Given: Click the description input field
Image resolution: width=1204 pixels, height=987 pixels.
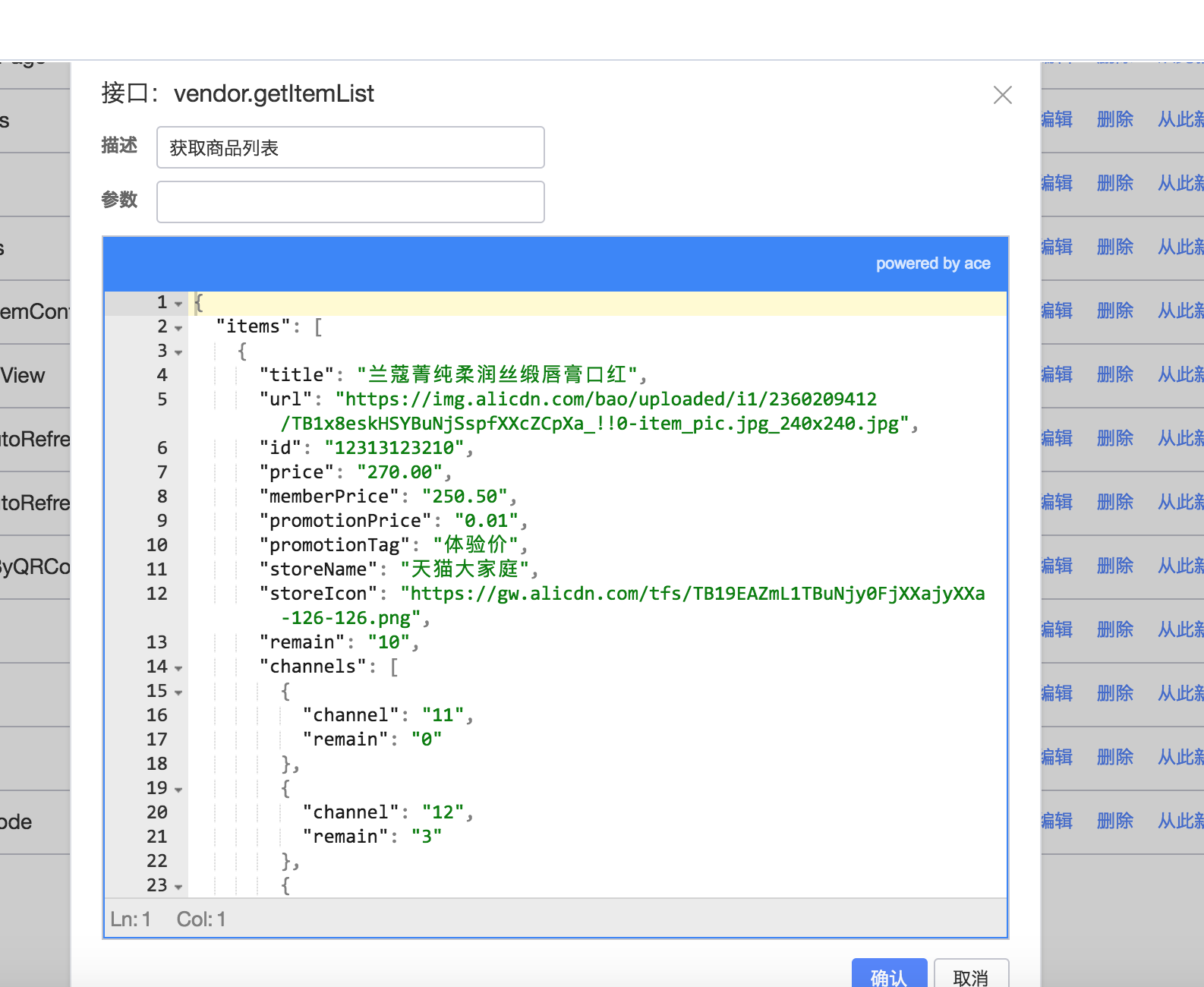Looking at the screenshot, I should click(350, 147).
